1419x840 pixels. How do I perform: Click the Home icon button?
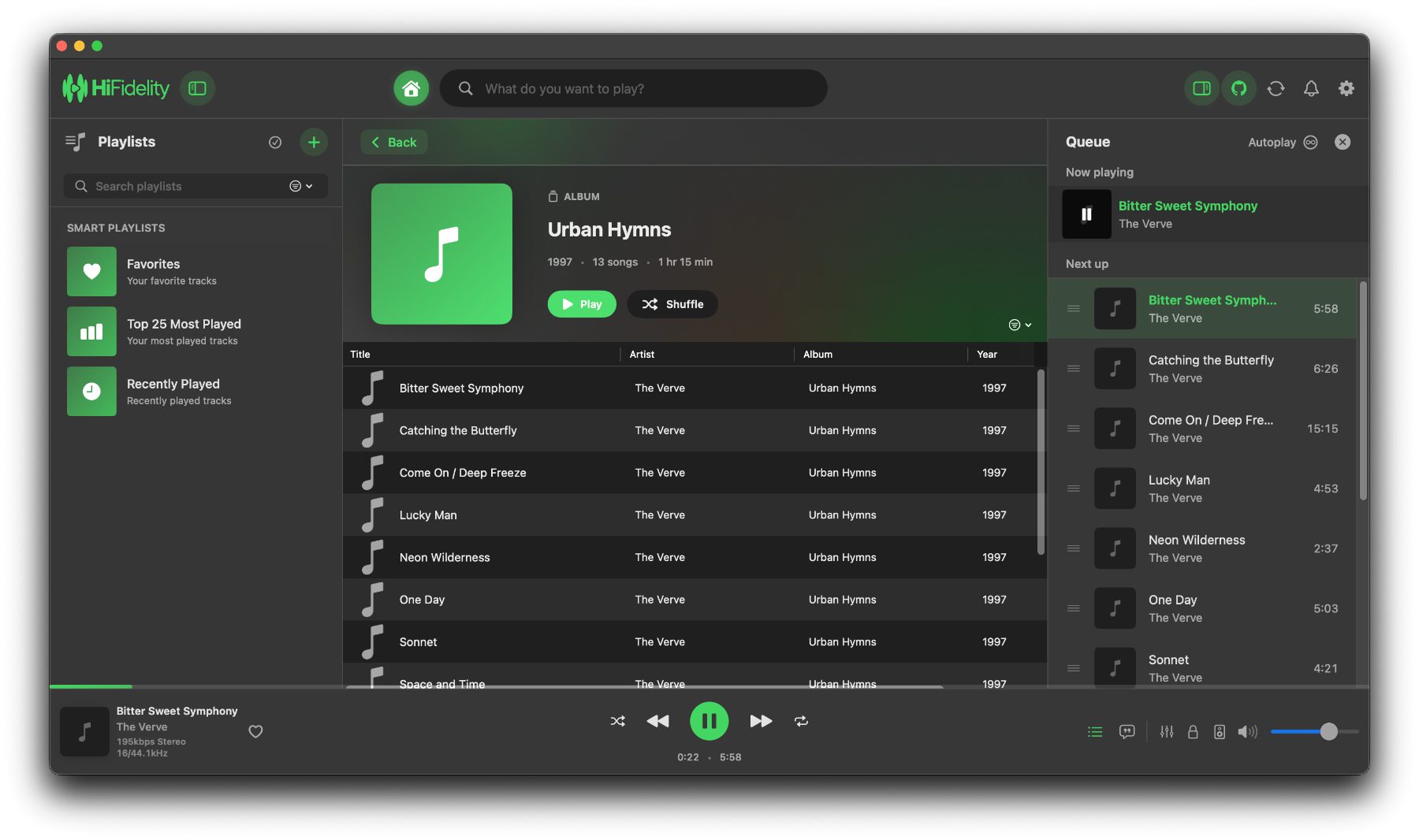point(411,88)
